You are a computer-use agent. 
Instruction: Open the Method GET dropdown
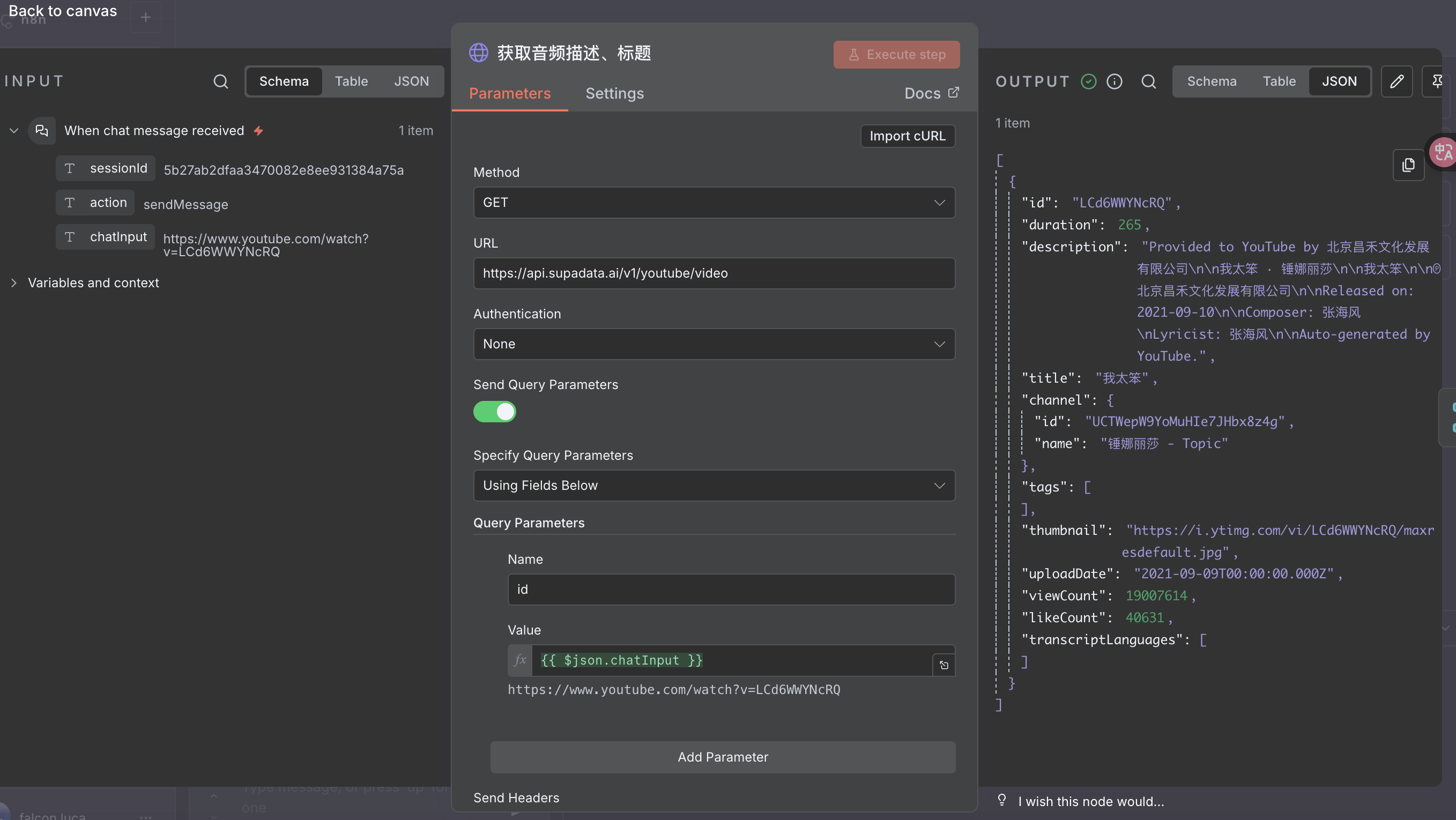[x=714, y=202]
